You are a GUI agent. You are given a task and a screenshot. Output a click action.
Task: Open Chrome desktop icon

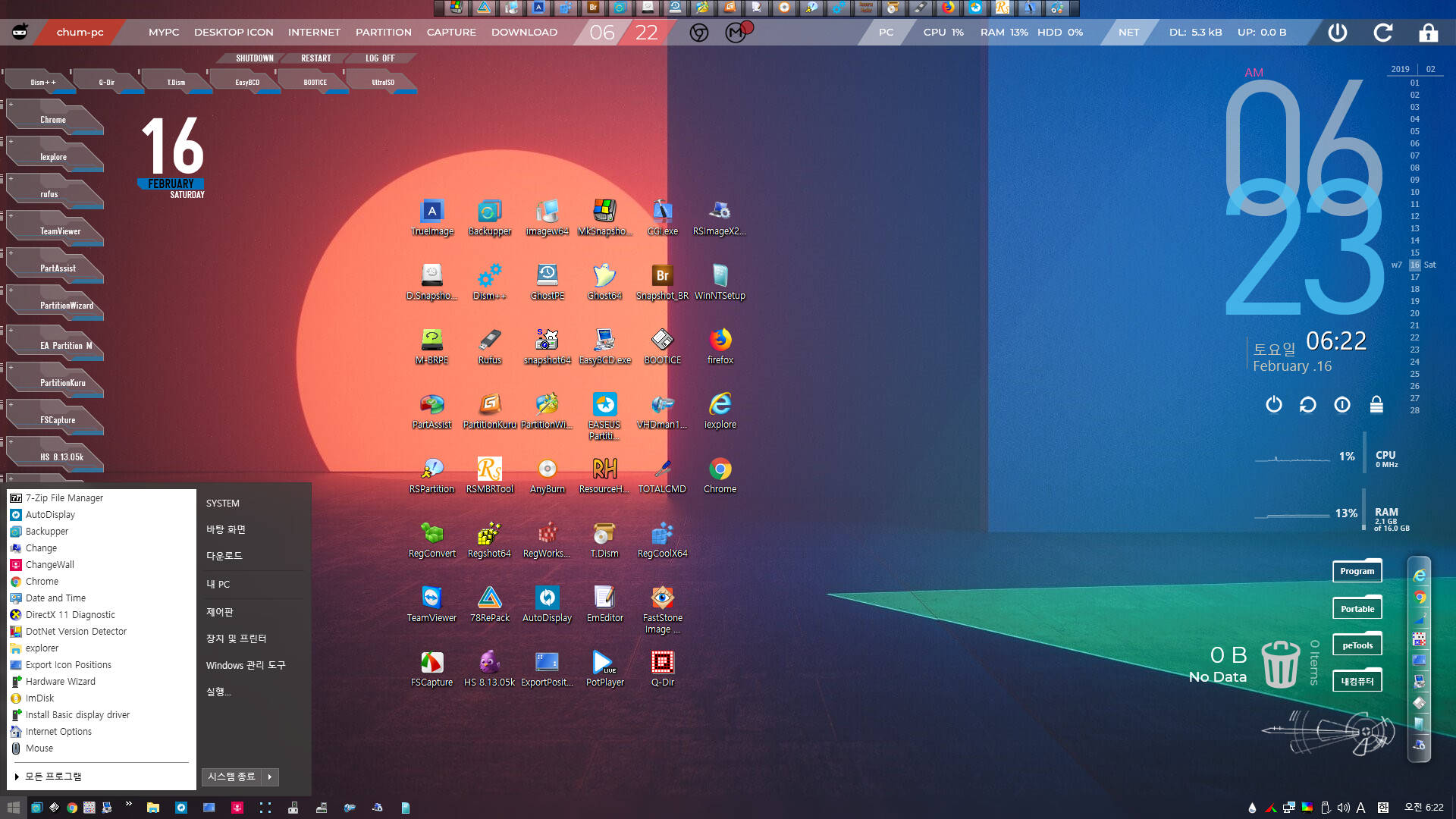click(720, 475)
